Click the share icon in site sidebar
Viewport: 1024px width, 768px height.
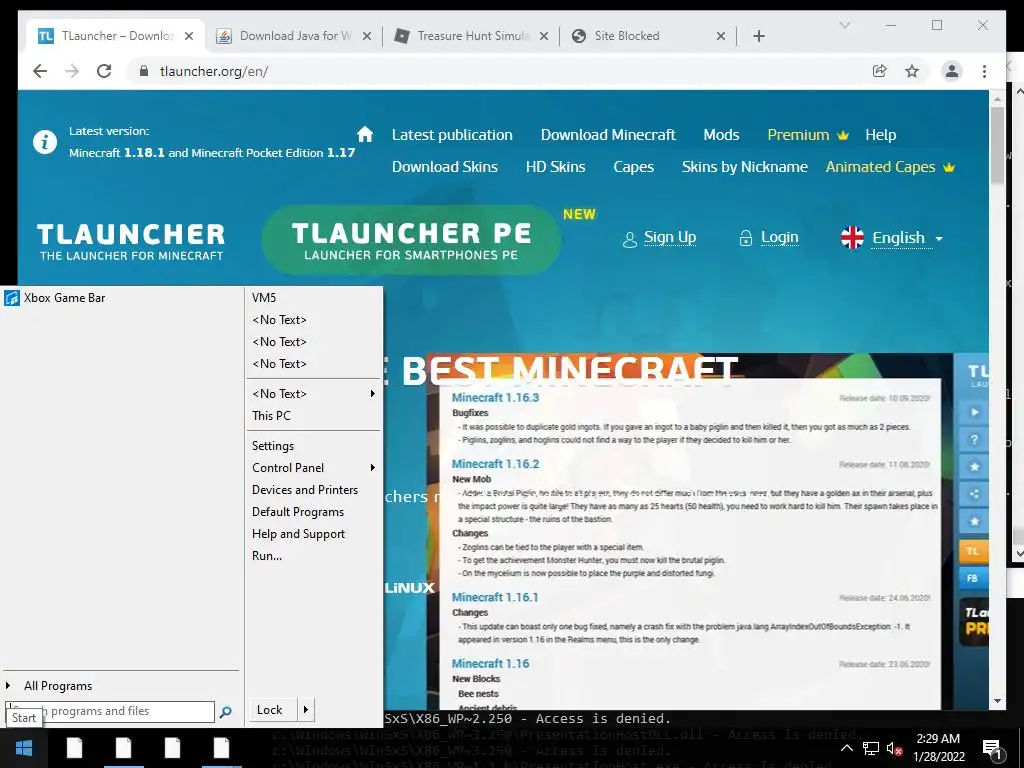(x=974, y=494)
